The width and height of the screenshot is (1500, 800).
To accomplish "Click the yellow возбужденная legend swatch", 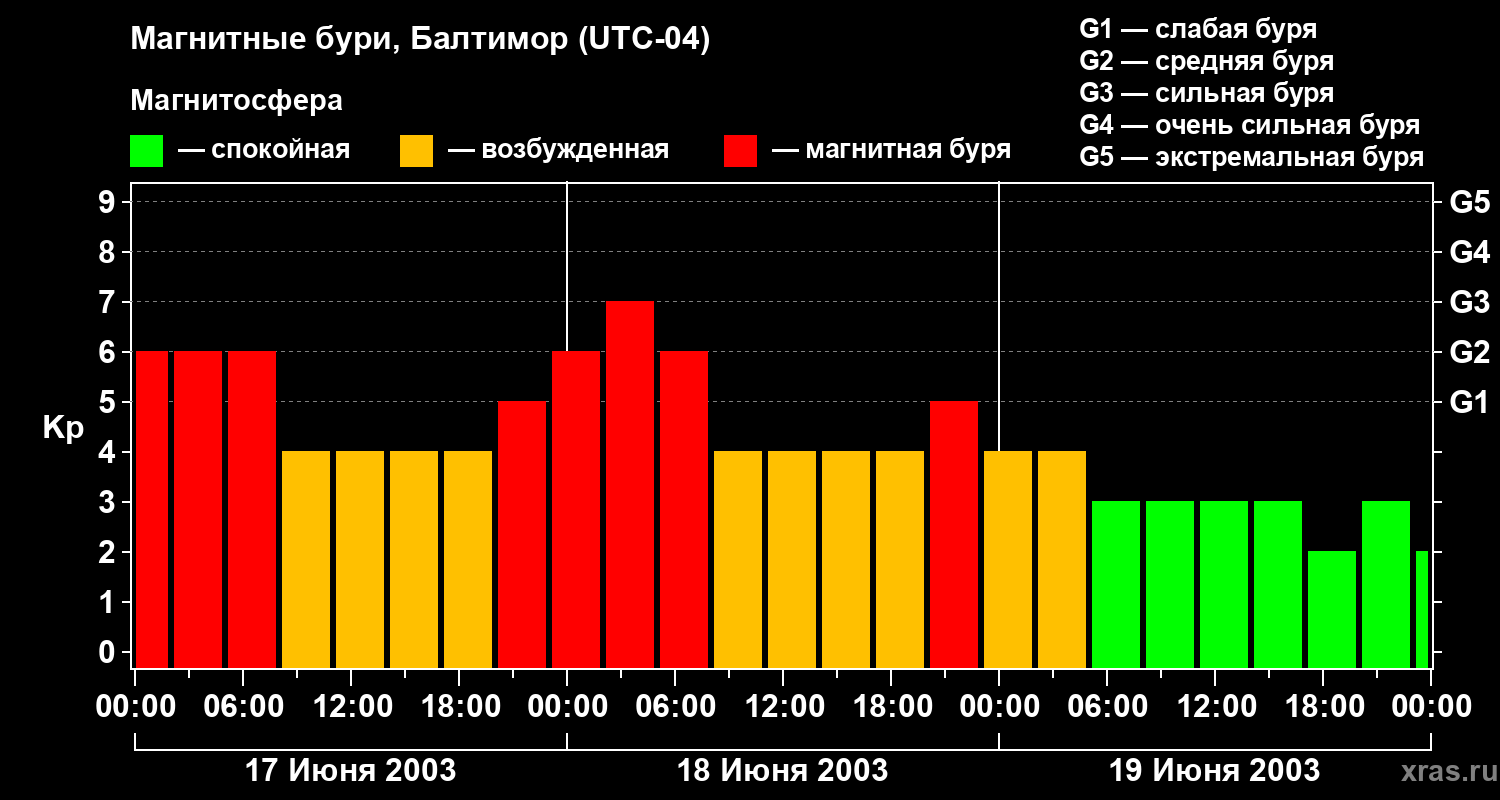I will tap(416, 151).
